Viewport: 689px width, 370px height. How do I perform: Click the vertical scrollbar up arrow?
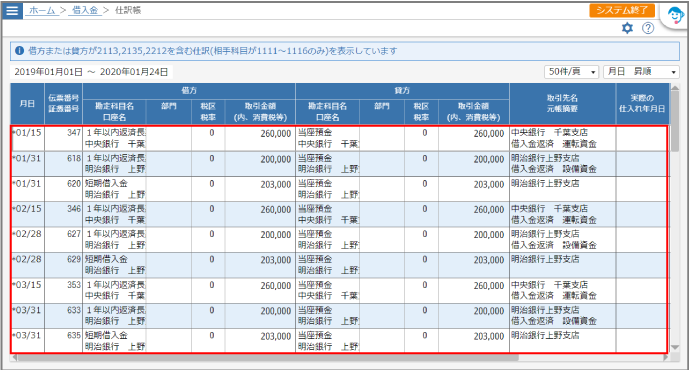tap(675, 87)
